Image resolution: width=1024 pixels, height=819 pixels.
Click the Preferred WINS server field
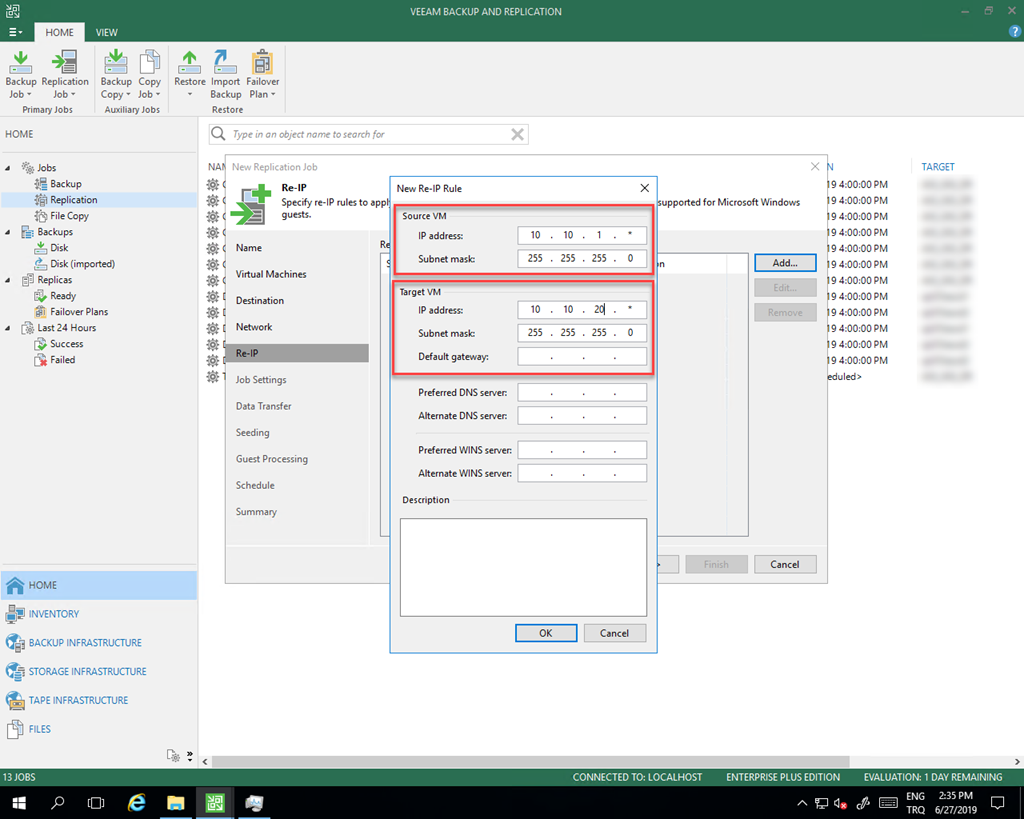[582, 450]
